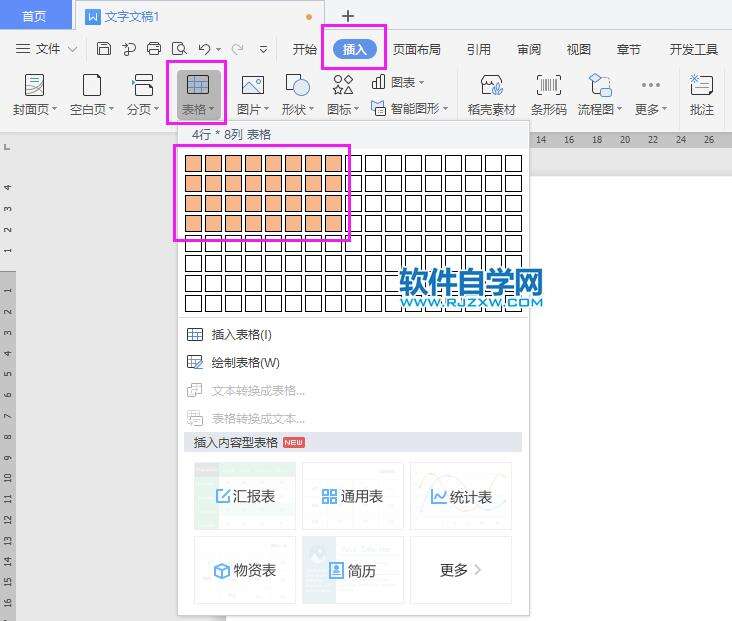This screenshot has width=732, height=621.
Task: Click the new tab plus button
Action: click(348, 16)
